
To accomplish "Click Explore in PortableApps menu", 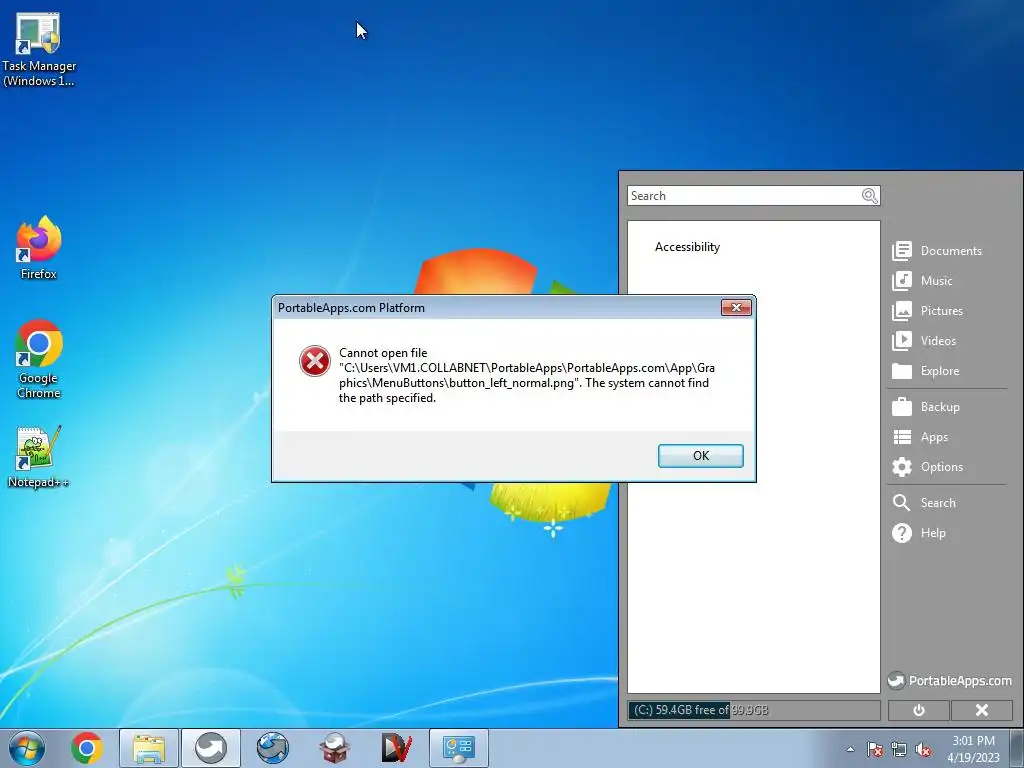I will point(926,371).
